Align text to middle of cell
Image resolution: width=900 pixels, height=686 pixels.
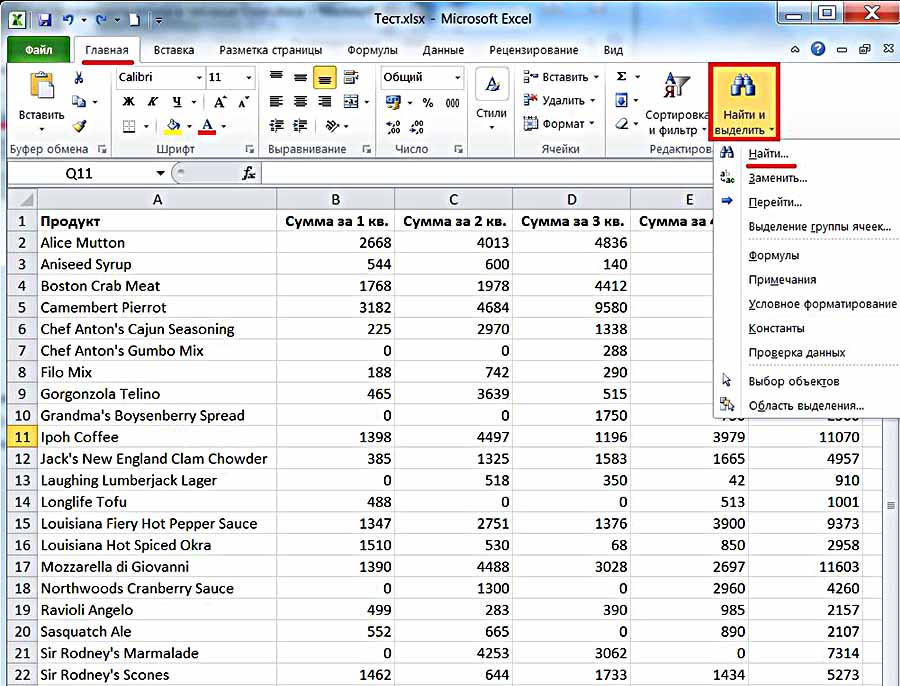[300, 77]
